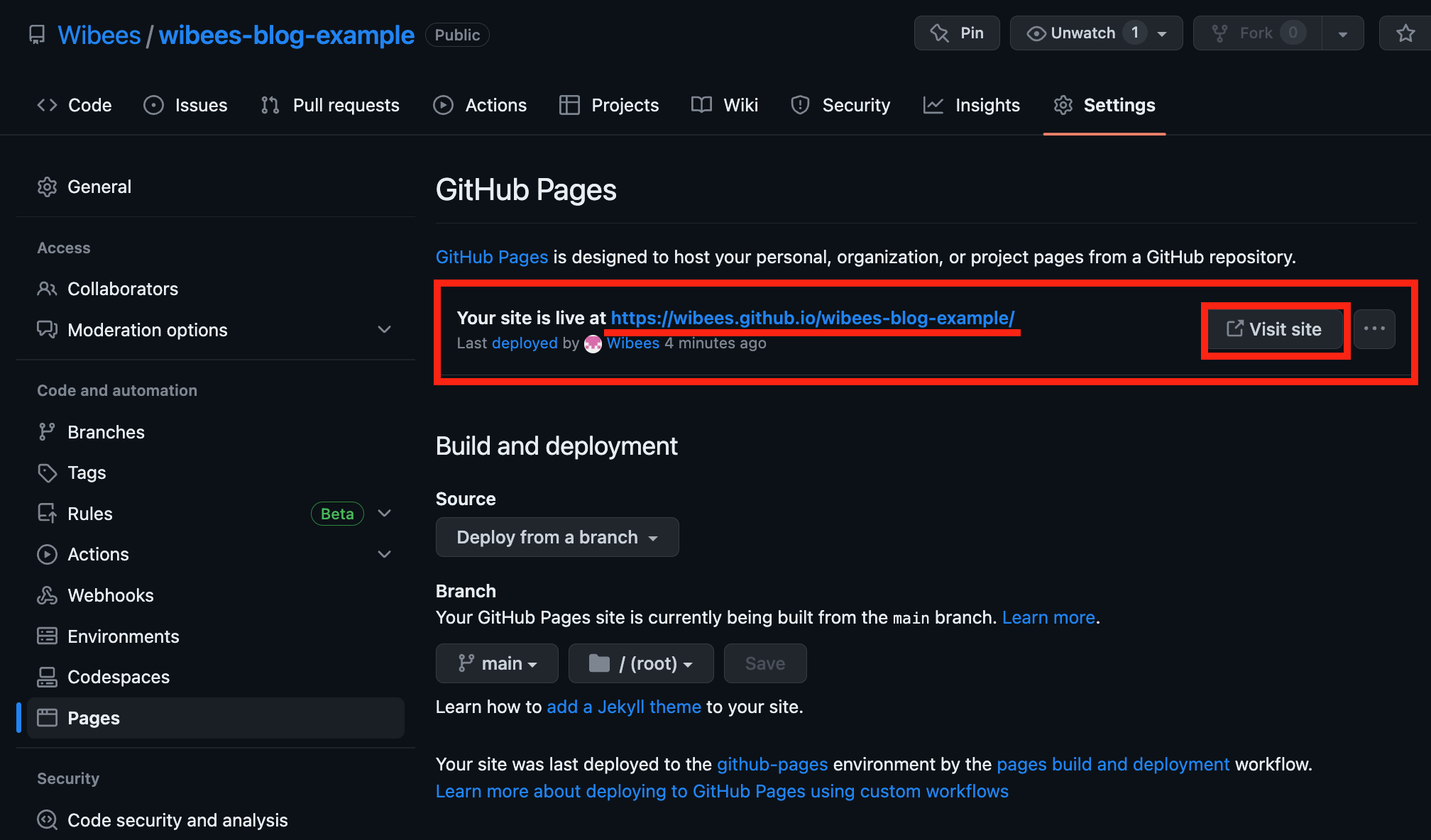Open Webhooks settings in sidebar
1431x840 pixels.
110,595
